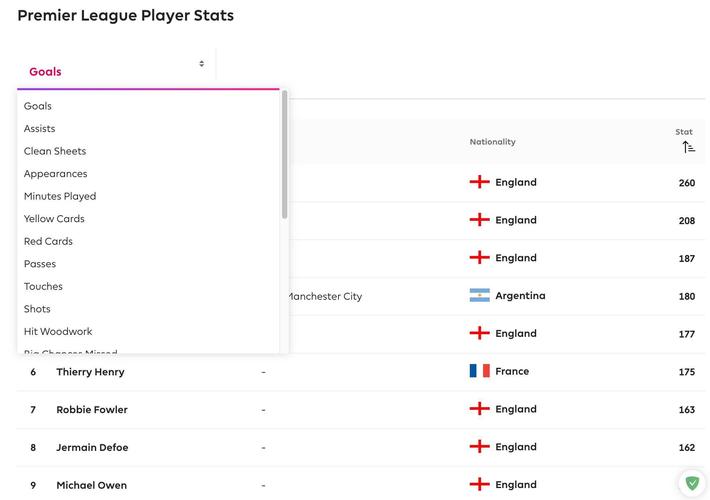Select Hit Woodwork option

pyautogui.click(x=58, y=332)
